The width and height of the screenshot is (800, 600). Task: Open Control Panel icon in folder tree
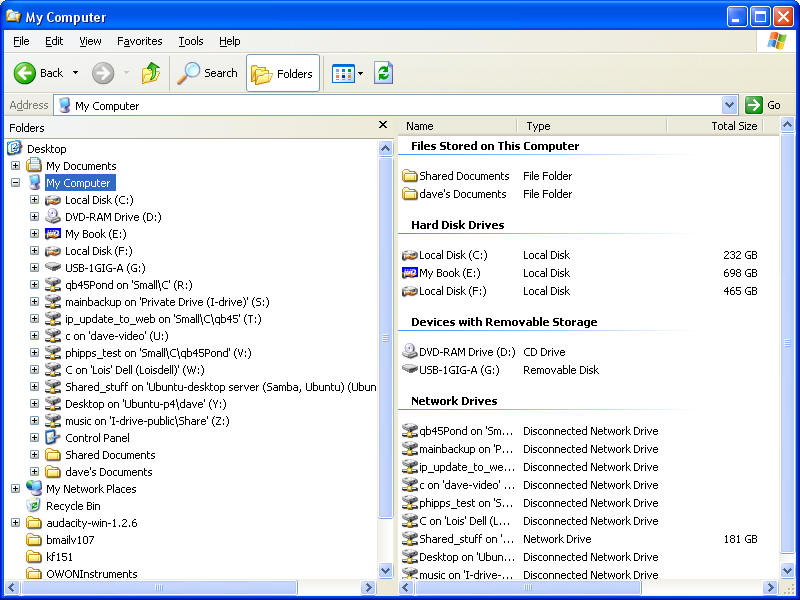[x=53, y=438]
